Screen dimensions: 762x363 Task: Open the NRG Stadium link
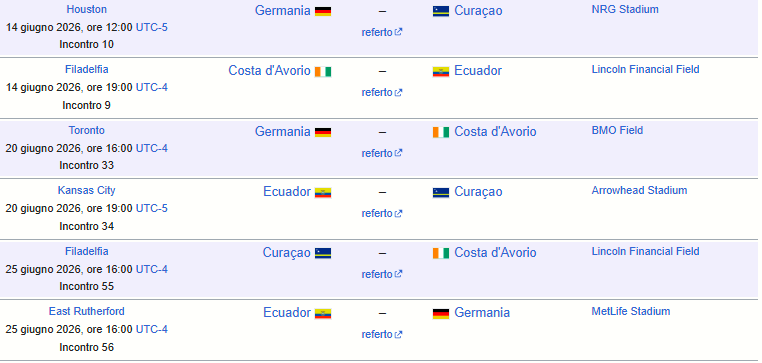tap(625, 9)
